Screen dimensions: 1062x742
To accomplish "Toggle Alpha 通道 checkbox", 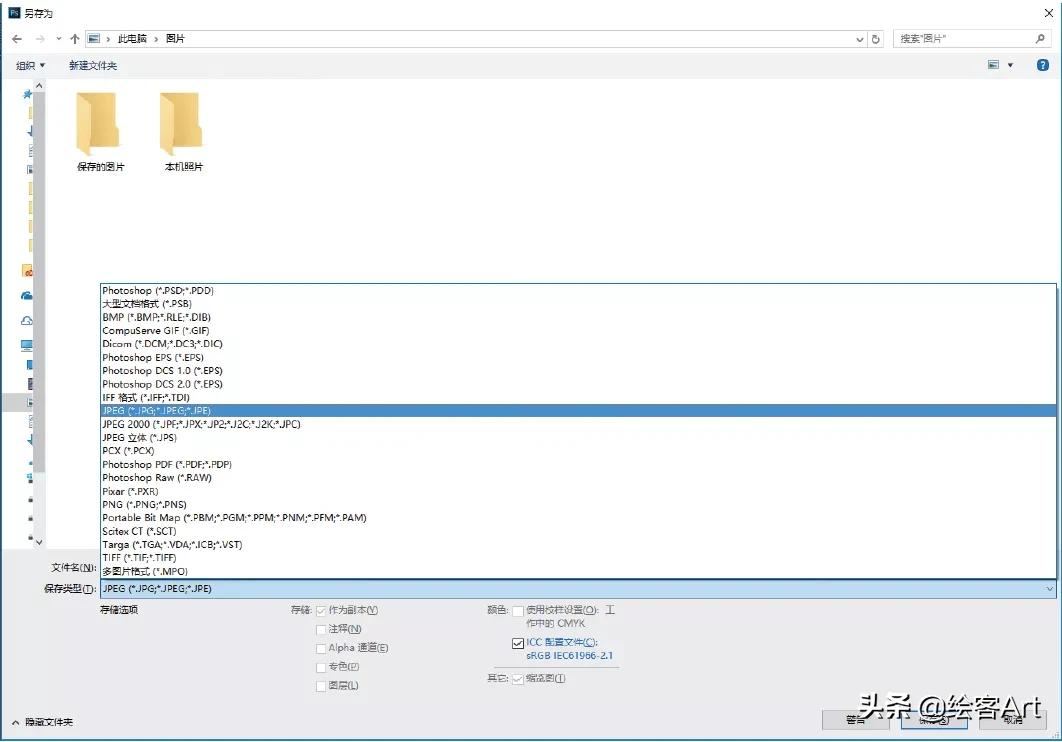I will (321, 649).
